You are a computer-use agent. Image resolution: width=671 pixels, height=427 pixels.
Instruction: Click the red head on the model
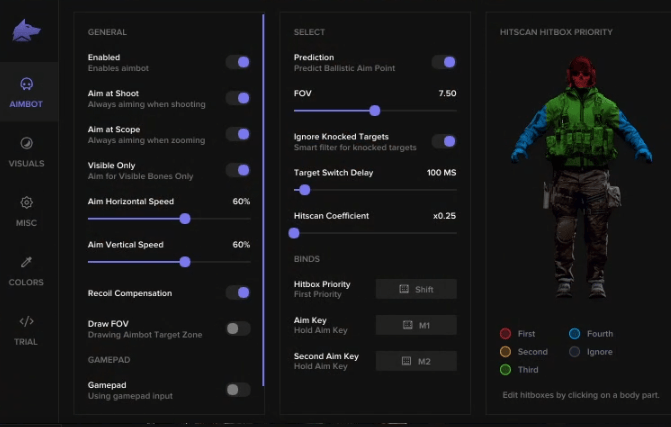(581, 74)
